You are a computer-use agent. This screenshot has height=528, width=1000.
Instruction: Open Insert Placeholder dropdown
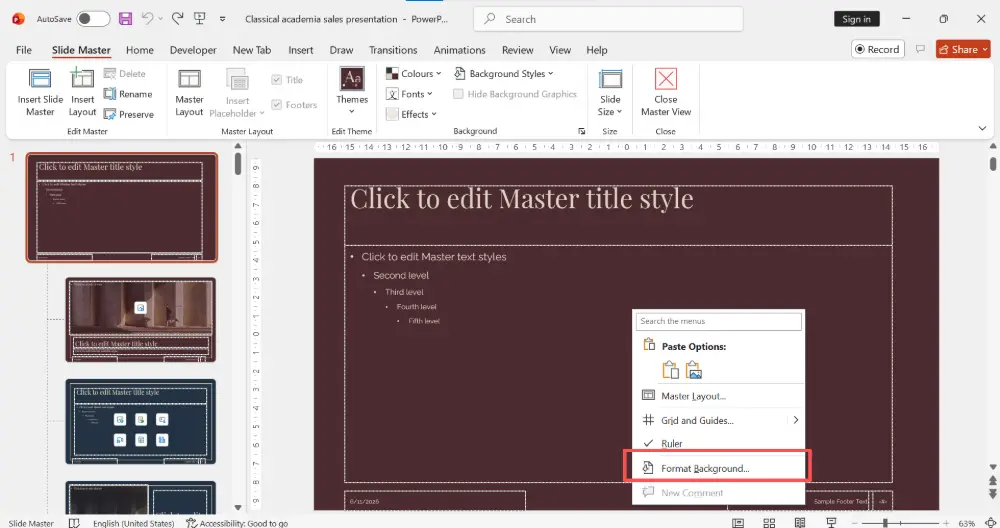tap(237, 94)
